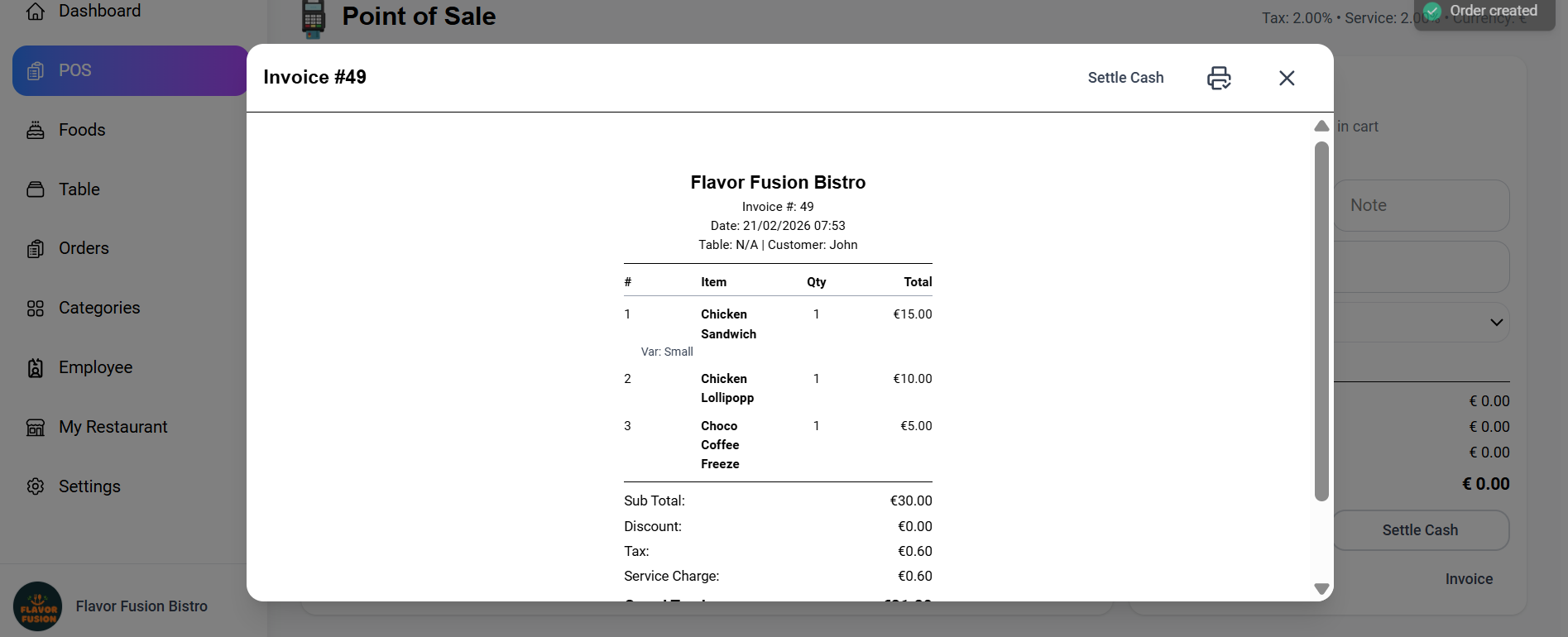Image resolution: width=1568 pixels, height=637 pixels.
Task: Select the POS icon in the sidebar
Action: pyautogui.click(x=35, y=70)
